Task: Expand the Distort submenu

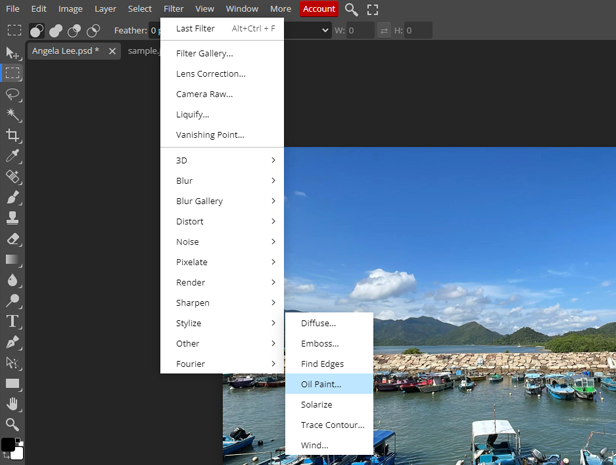Action: pyautogui.click(x=222, y=222)
